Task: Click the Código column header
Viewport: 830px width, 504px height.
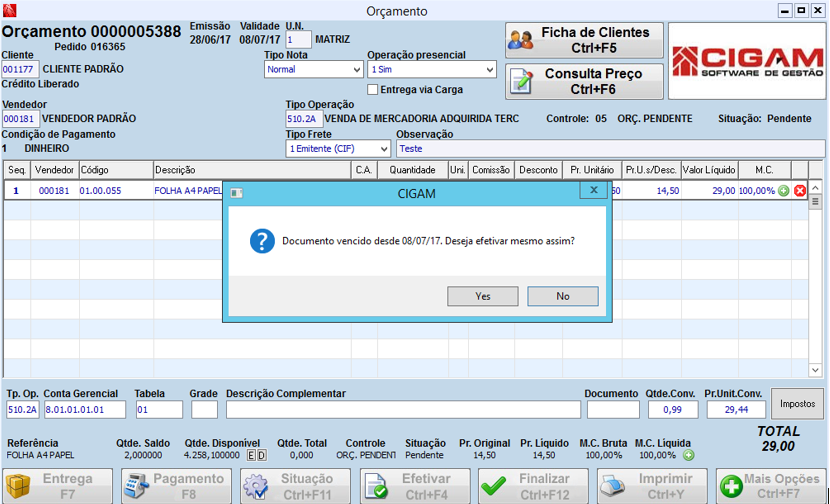Action: (116, 170)
